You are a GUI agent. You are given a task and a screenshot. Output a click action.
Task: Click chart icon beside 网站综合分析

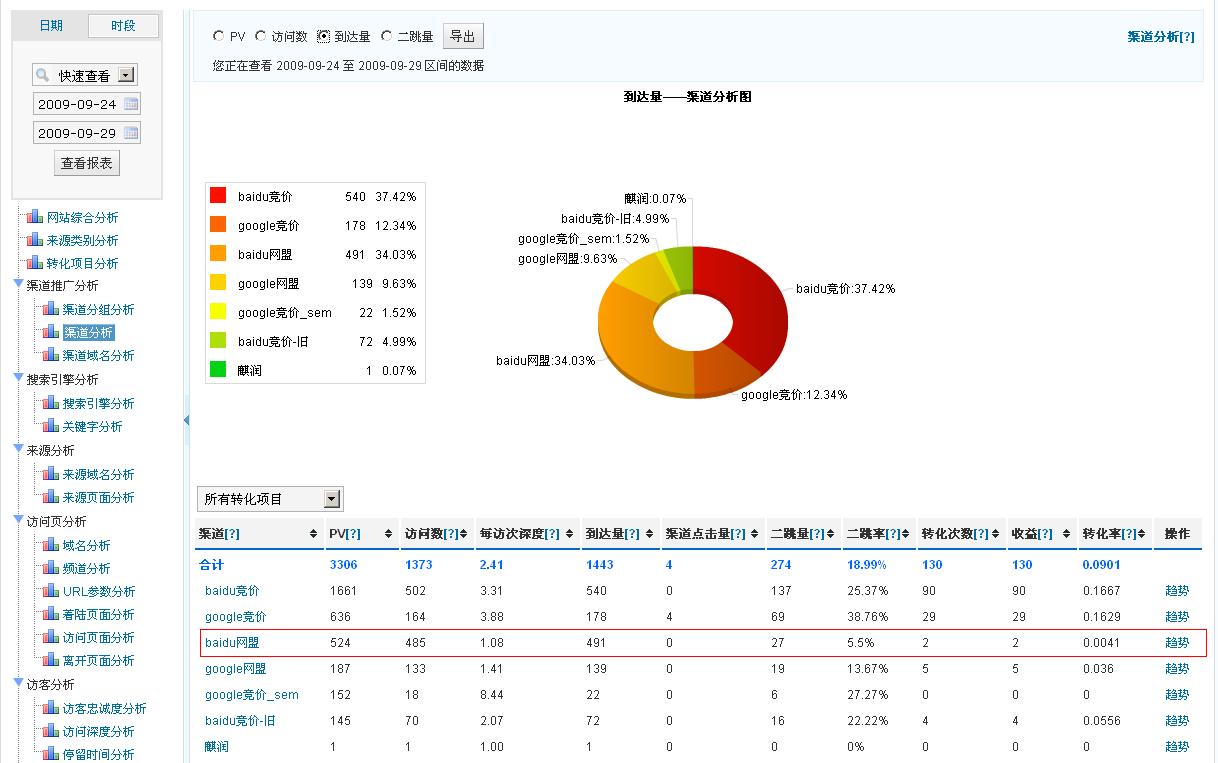(35, 217)
